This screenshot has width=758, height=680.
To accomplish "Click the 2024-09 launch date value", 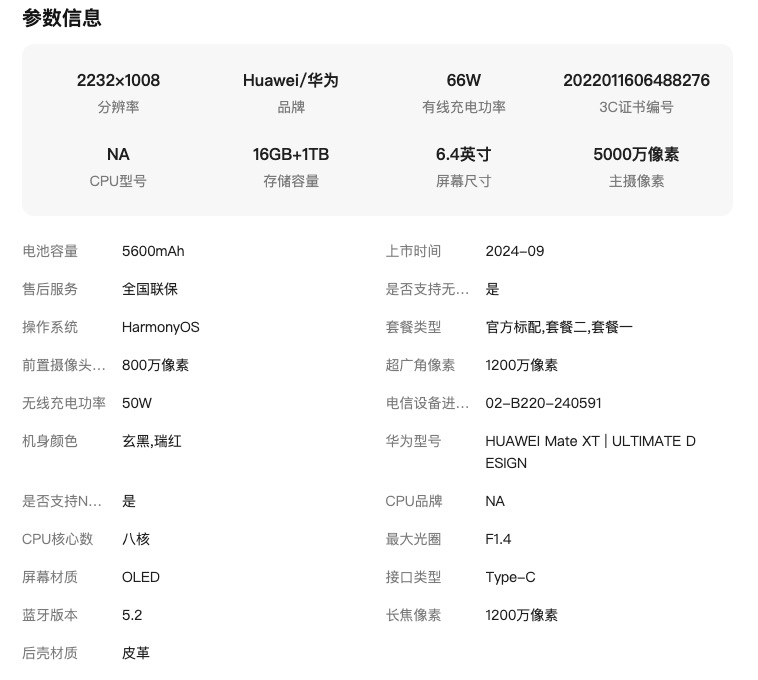I will (514, 251).
